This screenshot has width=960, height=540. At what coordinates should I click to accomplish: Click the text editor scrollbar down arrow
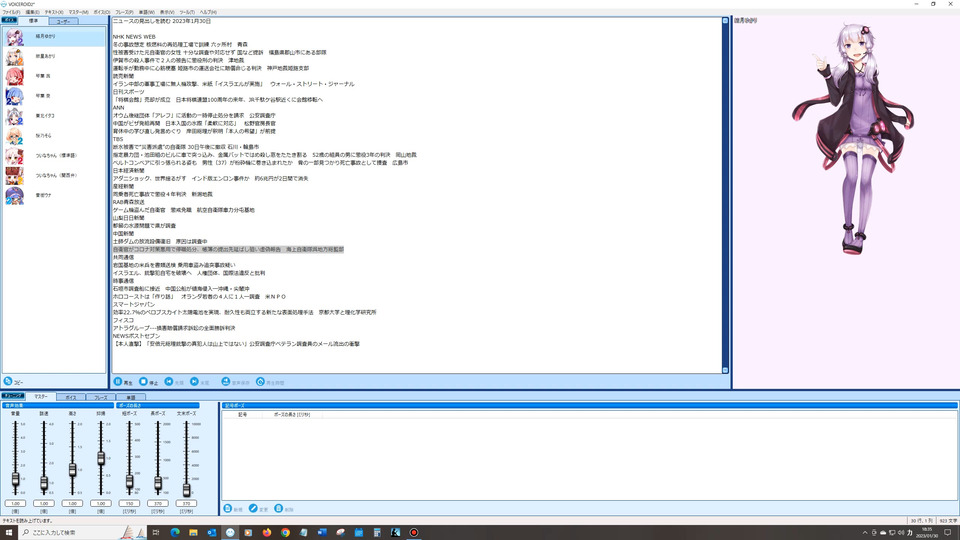coord(726,370)
